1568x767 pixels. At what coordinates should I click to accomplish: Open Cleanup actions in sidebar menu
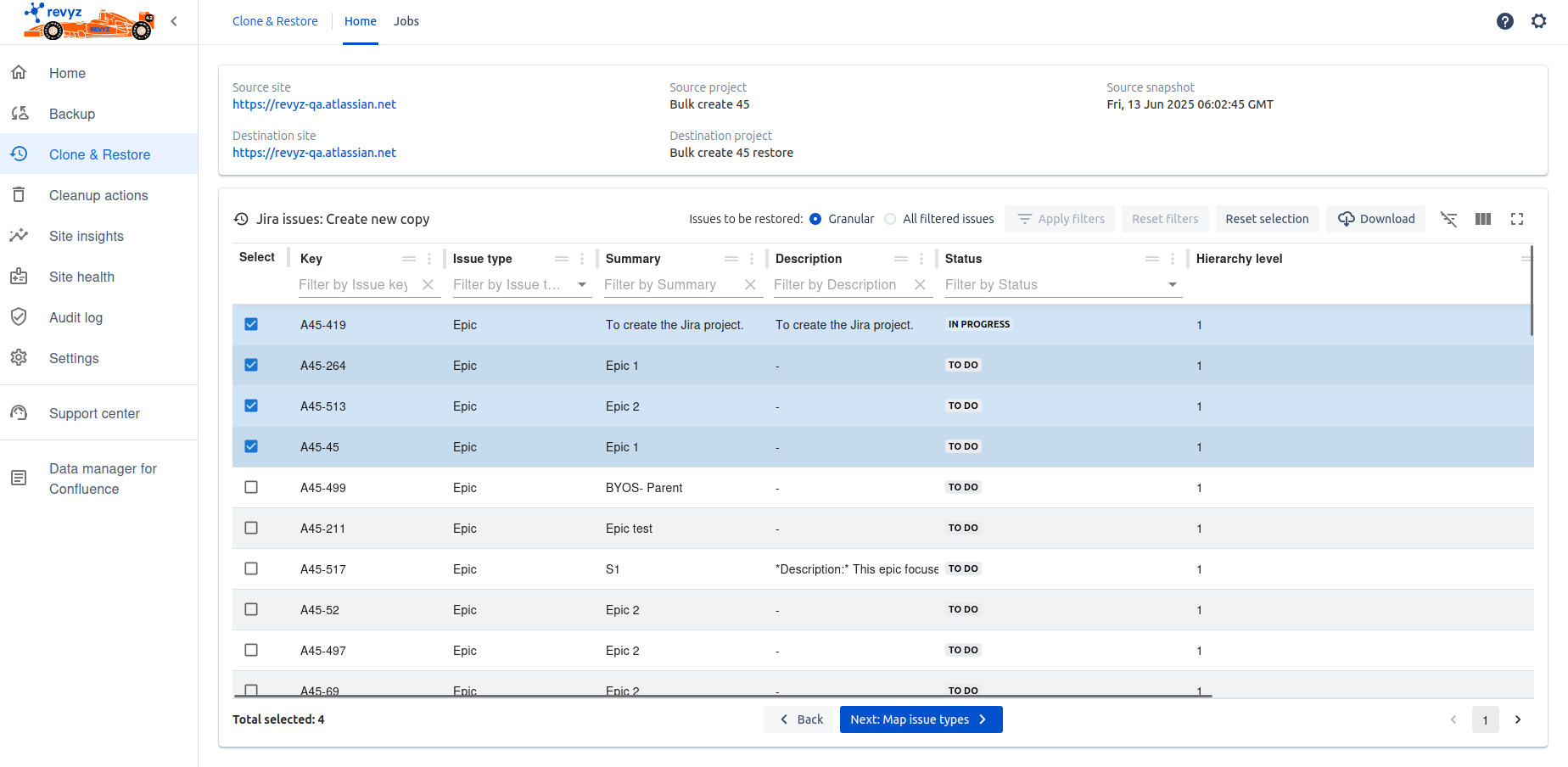(x=98, y=195)
